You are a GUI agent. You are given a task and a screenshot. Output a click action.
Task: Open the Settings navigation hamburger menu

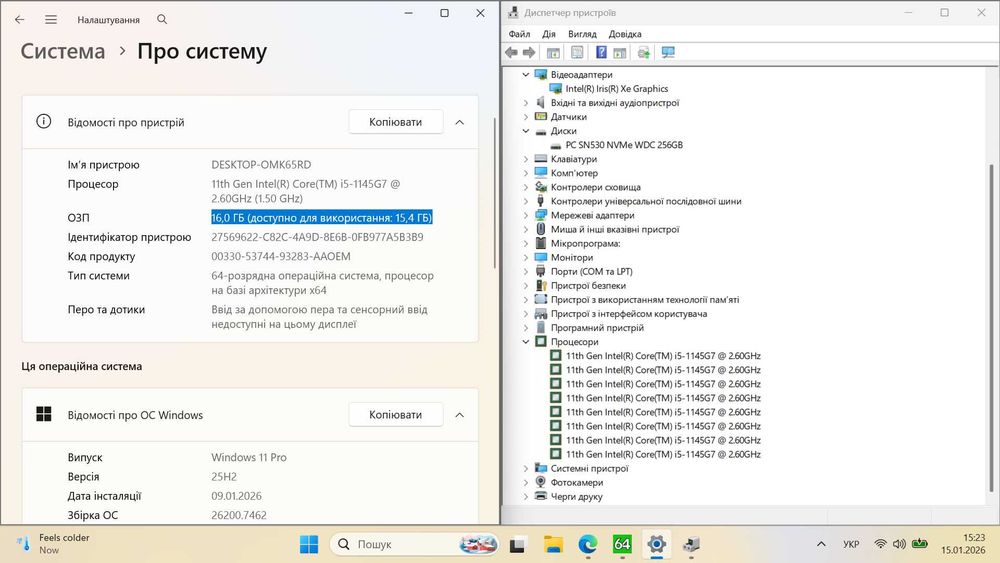(51, 20)
